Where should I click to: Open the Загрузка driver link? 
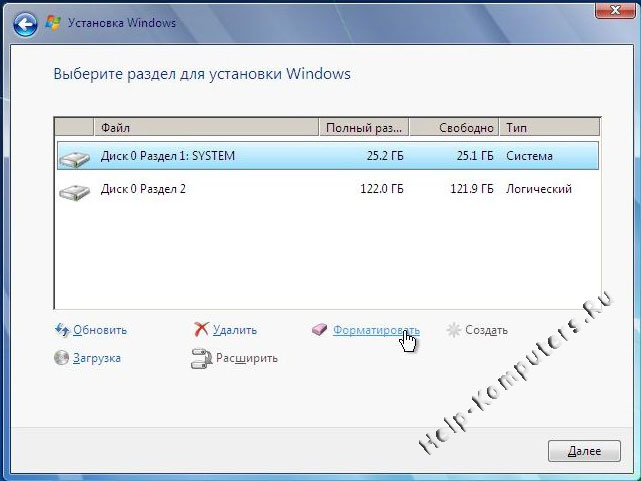coord(97,358)
